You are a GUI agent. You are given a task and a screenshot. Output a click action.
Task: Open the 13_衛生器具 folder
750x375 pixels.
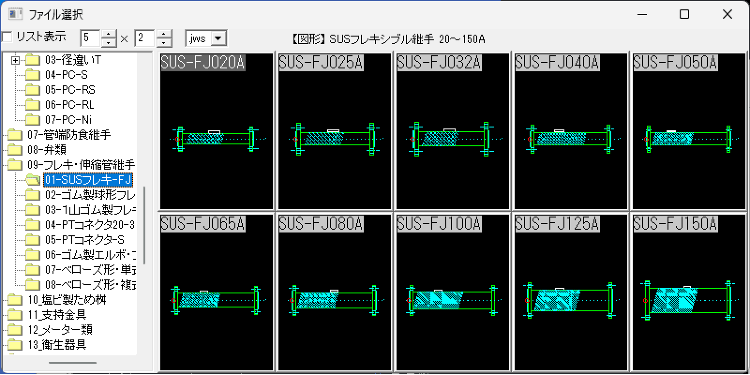pyautogui.click(x=57, y=345)
